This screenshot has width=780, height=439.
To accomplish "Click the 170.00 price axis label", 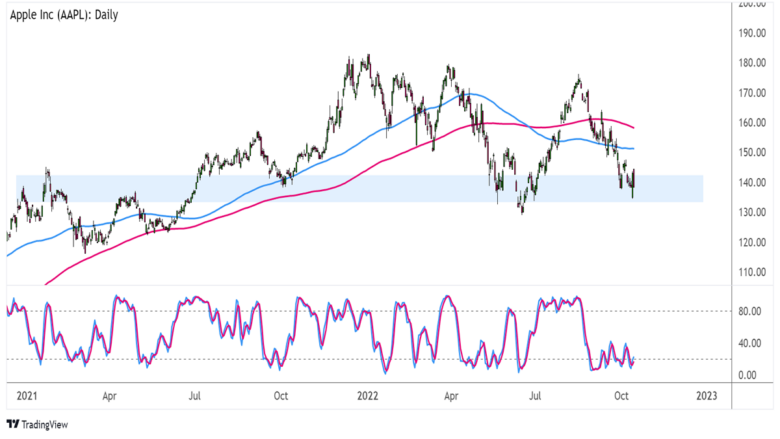I will pos(752,93).
